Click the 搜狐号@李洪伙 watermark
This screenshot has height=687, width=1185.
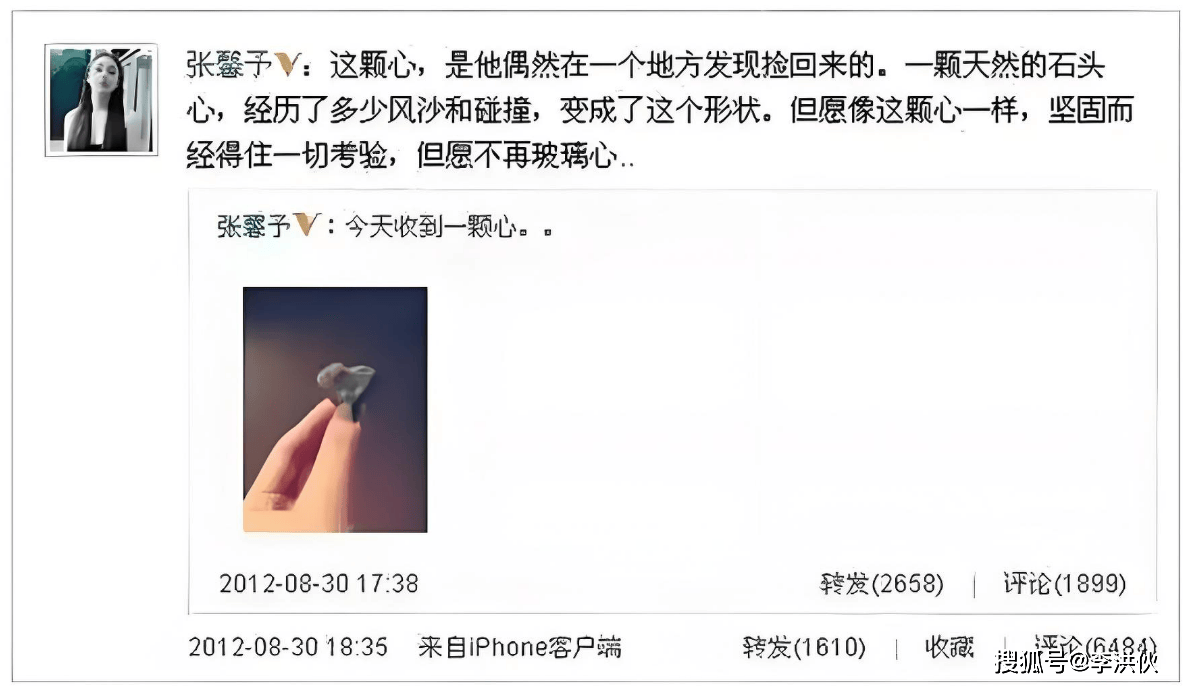pyautogui.click(x=1076, y=663)
